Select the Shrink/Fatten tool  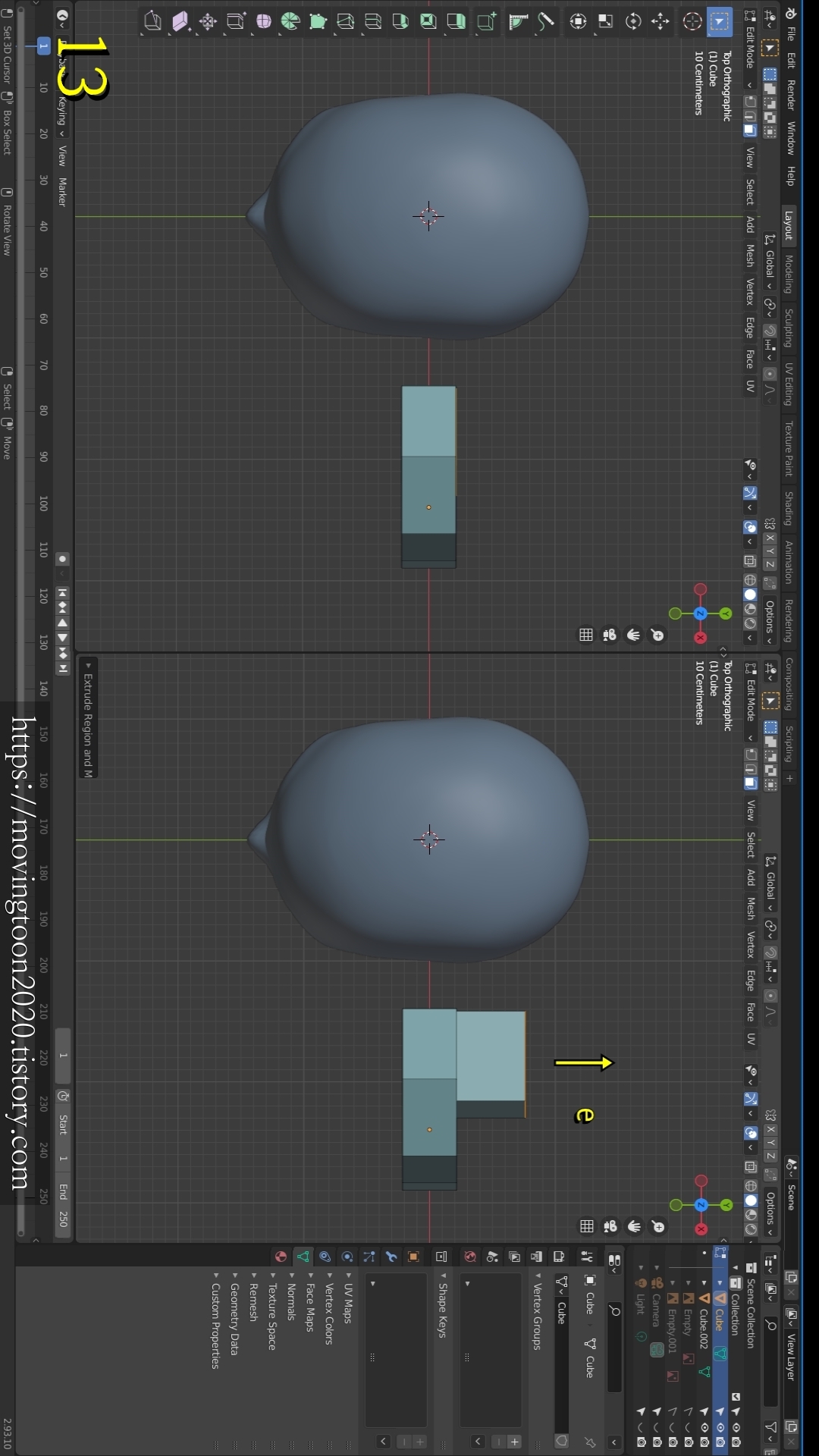tap(208, 22)
